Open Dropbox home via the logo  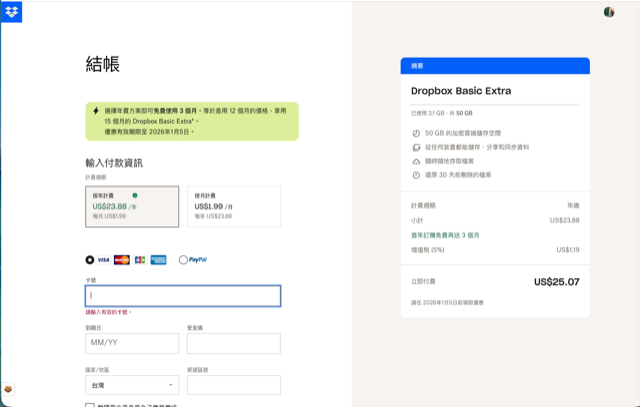pyautogui.click(x=11, y=12)
